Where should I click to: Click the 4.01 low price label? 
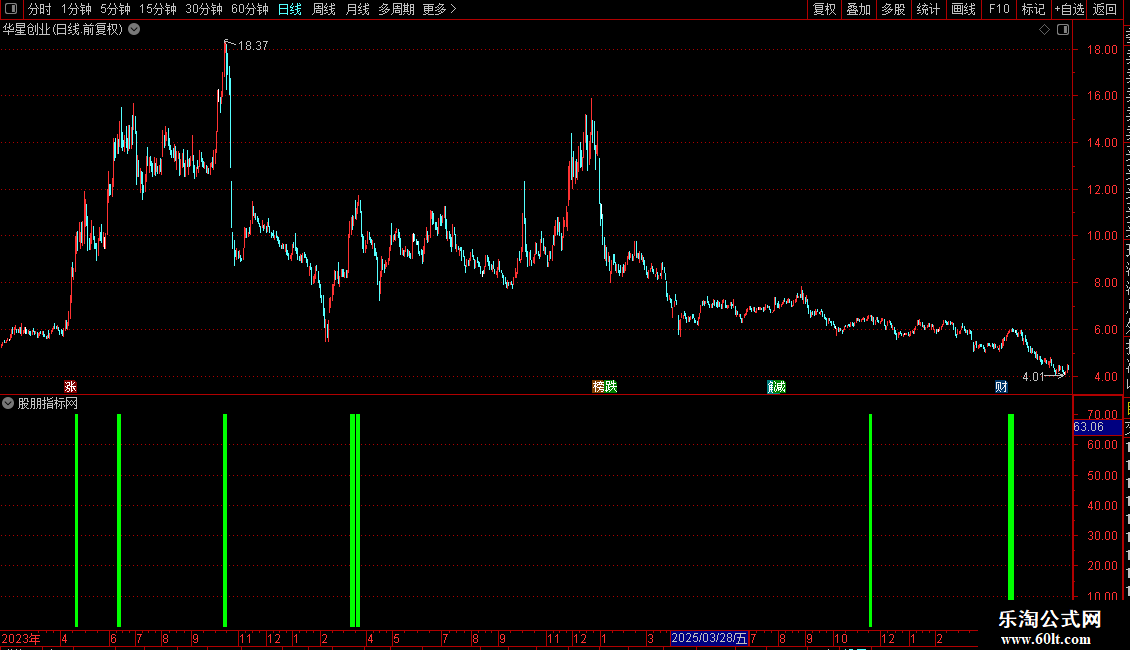pyautogui.click(x=1033, y=377)
